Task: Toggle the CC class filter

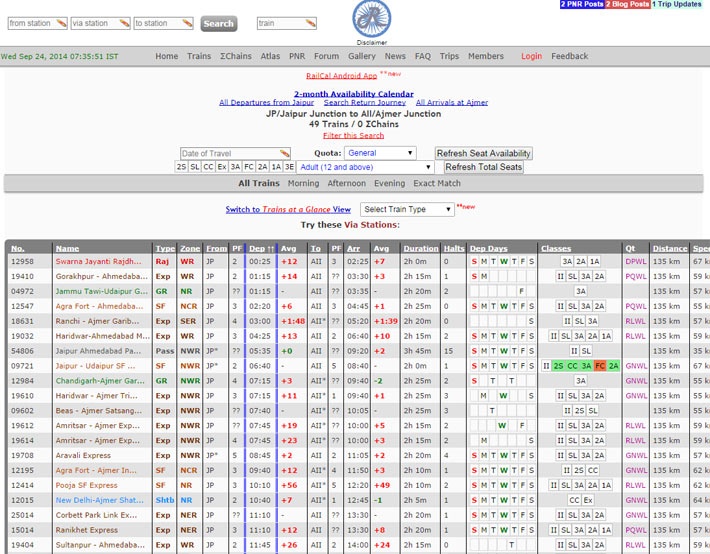Action: tap(208, 167)
